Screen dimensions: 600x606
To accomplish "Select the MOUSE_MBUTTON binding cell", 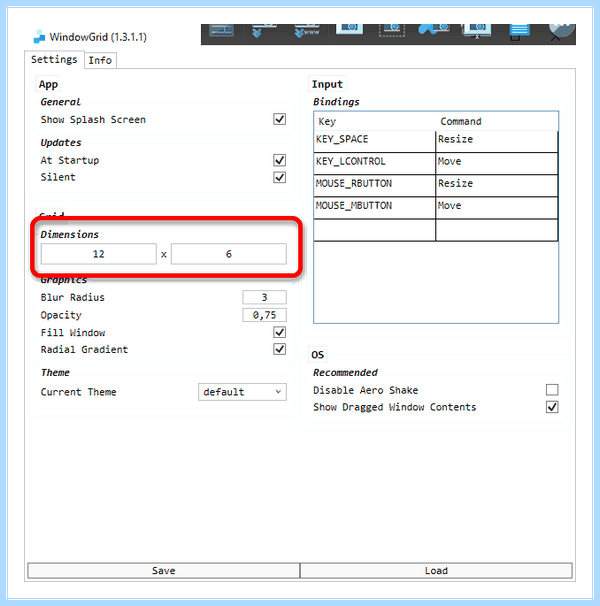I will [374, 207].
